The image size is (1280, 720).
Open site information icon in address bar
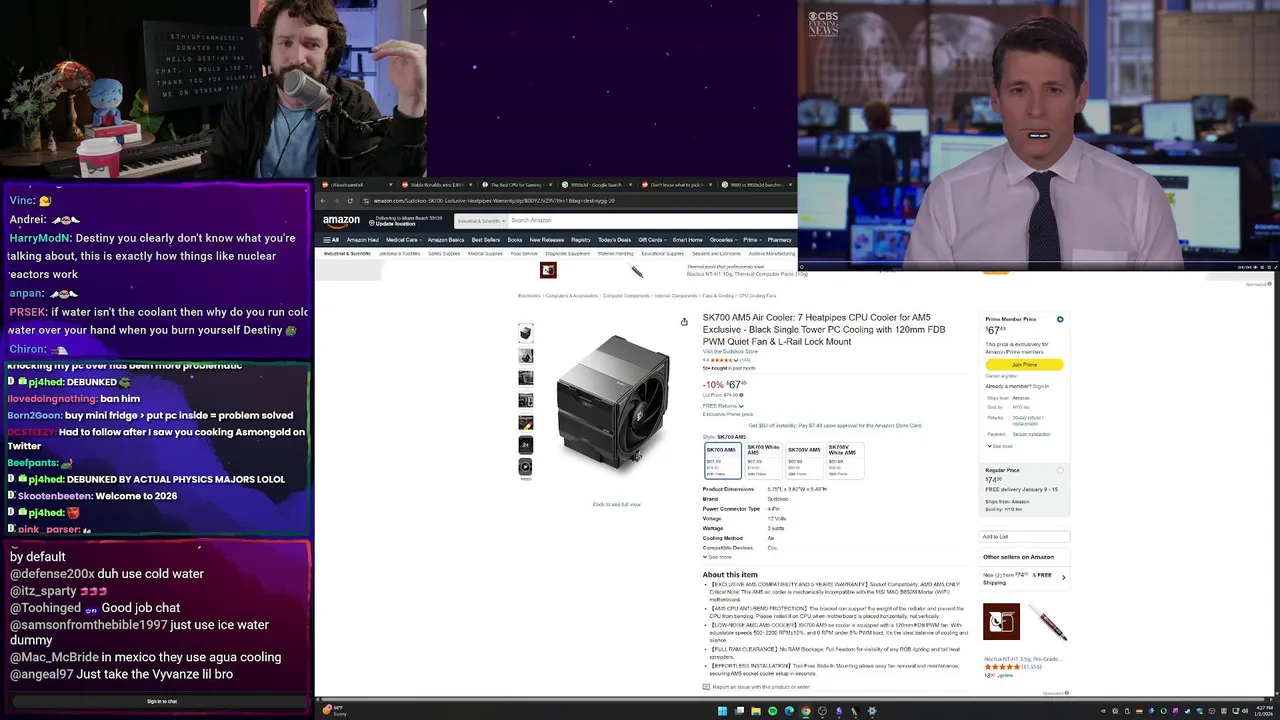[x=366, y=201]
